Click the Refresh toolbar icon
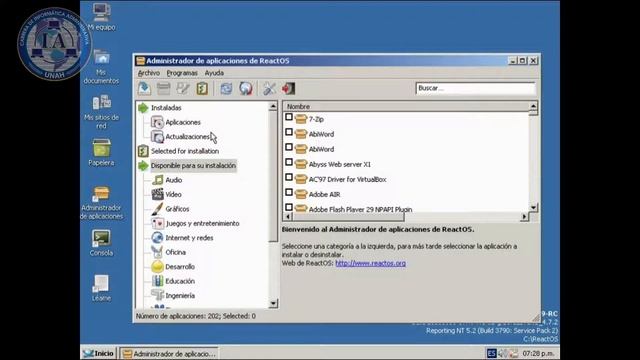The height and width of the screenshot is (360, 640). 226,88
